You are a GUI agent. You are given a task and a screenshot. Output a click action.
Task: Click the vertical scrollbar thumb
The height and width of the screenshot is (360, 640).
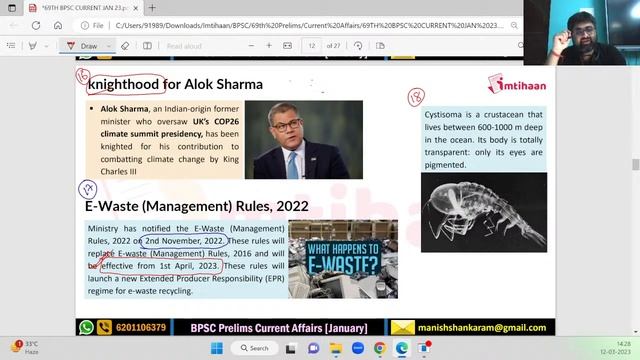(635, 164)
